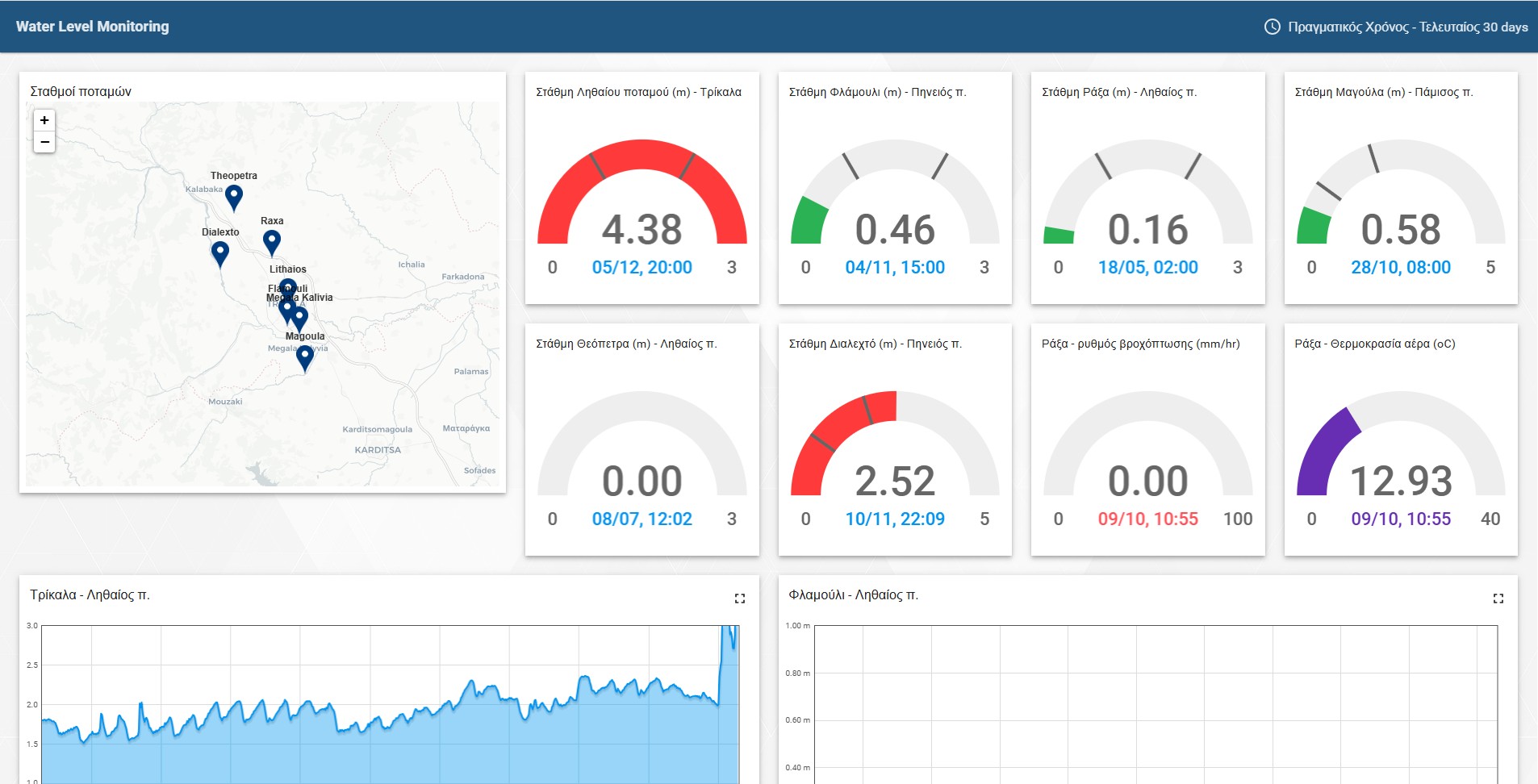Click the Ράξα rainfall timestamp in red
Screen dimensions: 1538x784
coord(1147,519)
